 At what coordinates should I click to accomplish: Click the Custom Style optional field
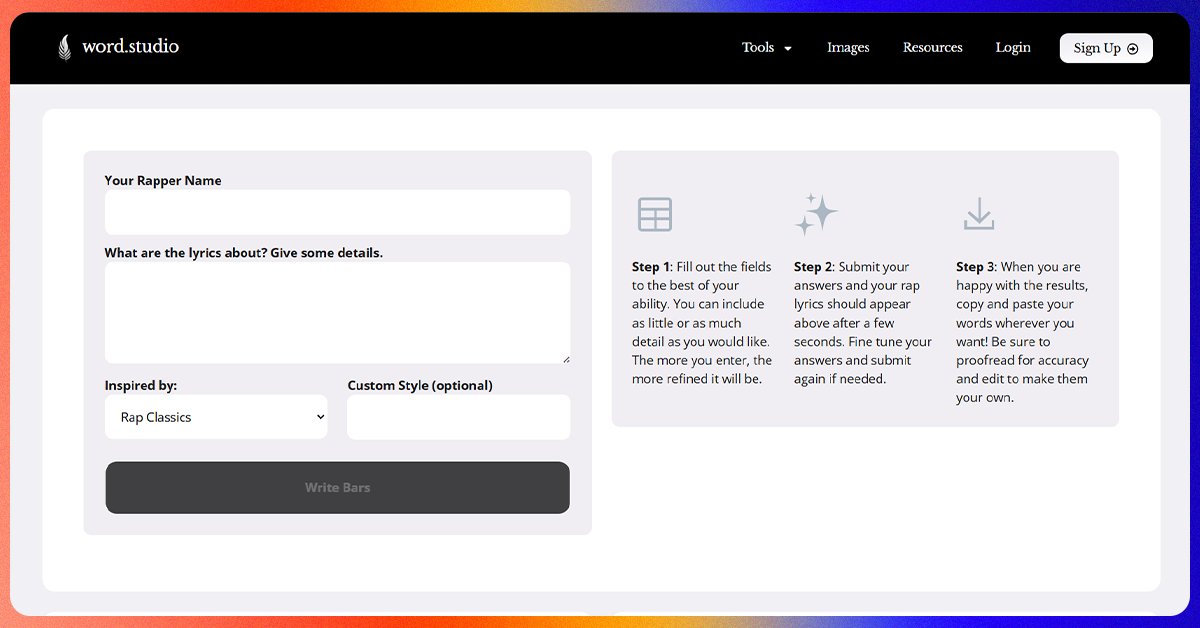(x=458, y=417)
